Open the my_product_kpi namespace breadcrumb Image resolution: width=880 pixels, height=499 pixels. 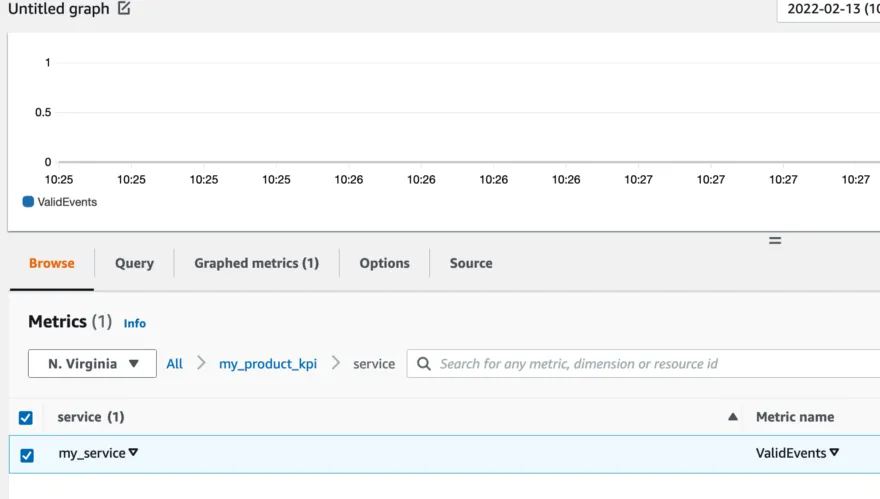pyautogui.click(x=267, y=364)
